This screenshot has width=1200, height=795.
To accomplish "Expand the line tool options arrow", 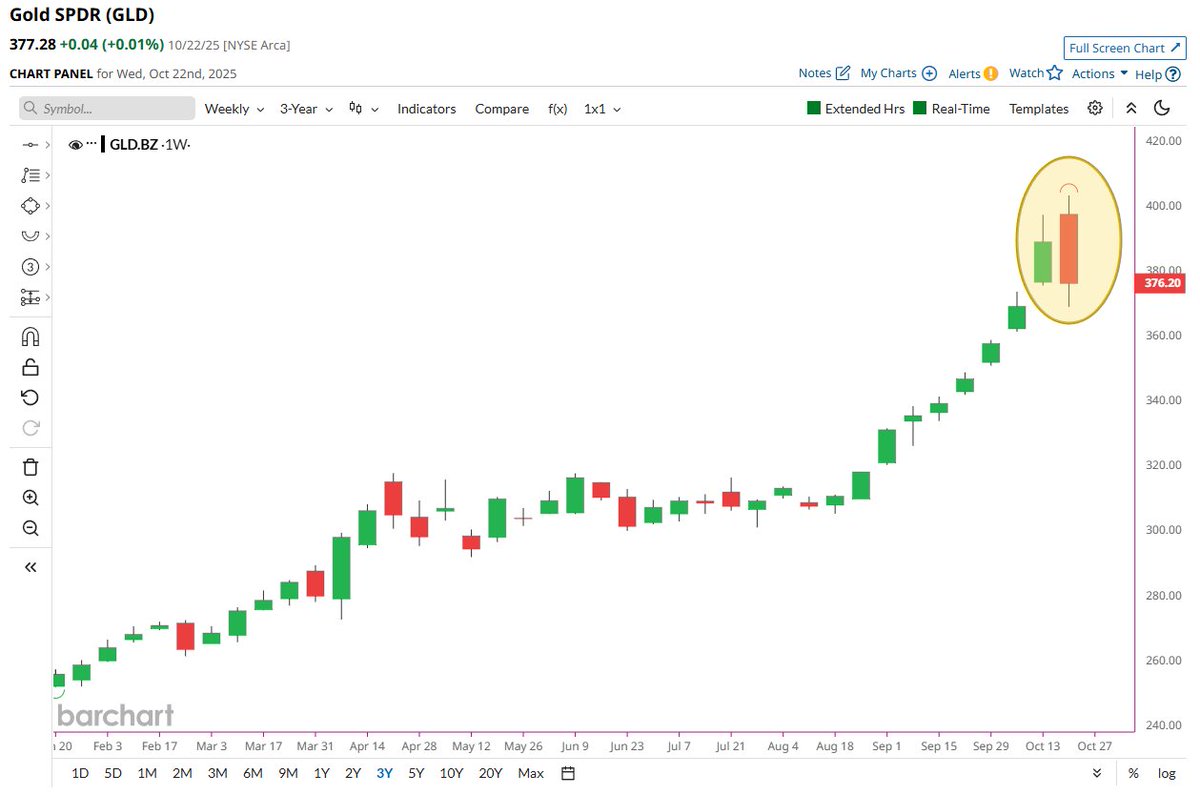I will pyautogui.click(x=47, y=145).
